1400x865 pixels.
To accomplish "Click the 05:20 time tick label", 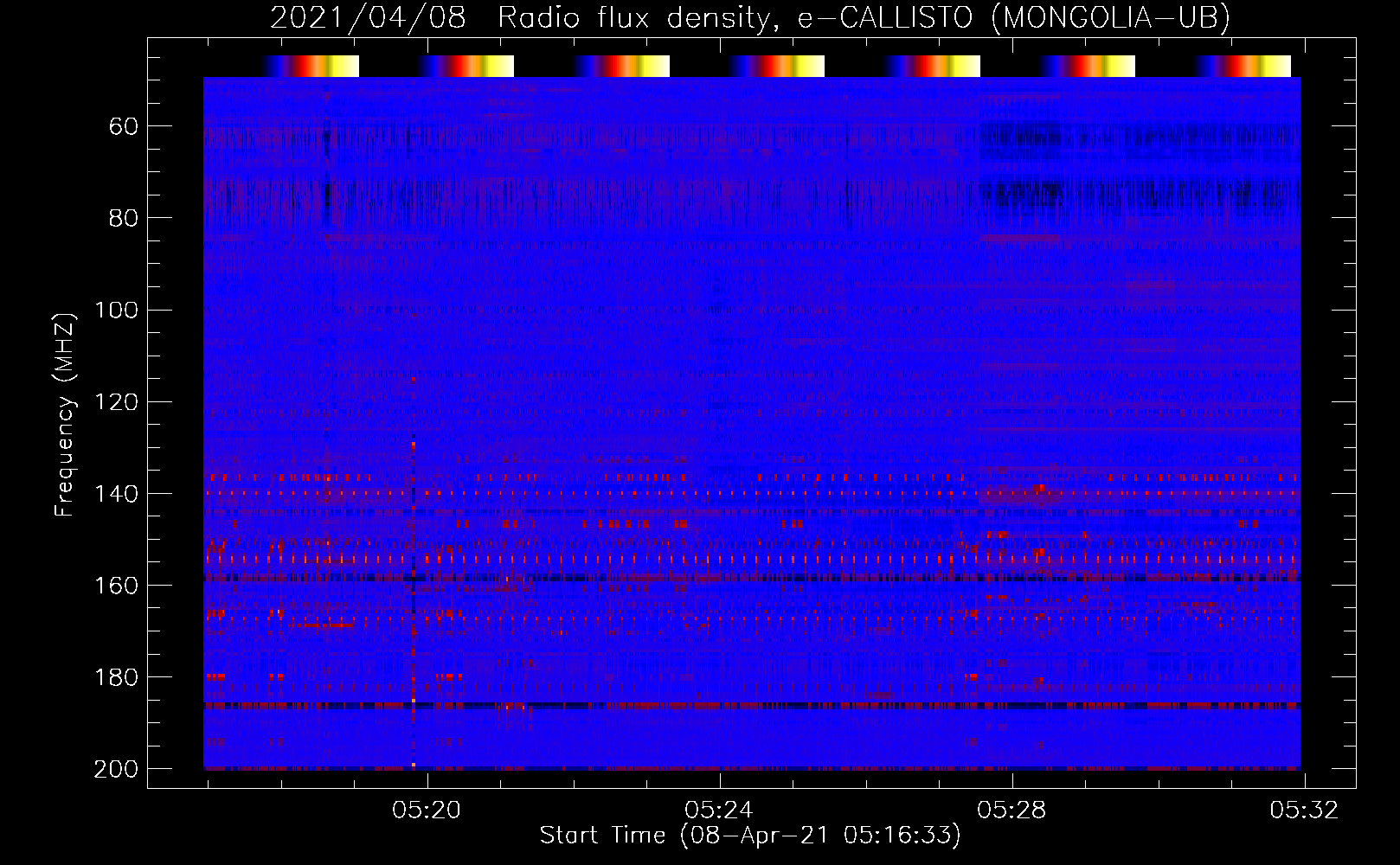I will tap(427, 810).
